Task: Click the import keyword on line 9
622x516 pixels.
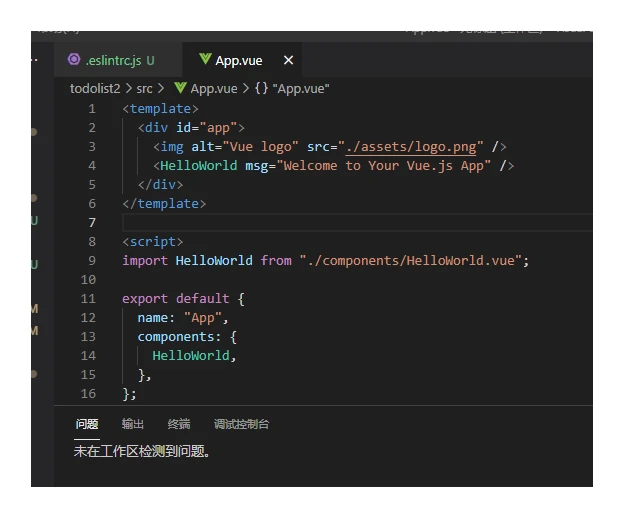Action: (x=145, y=261)
